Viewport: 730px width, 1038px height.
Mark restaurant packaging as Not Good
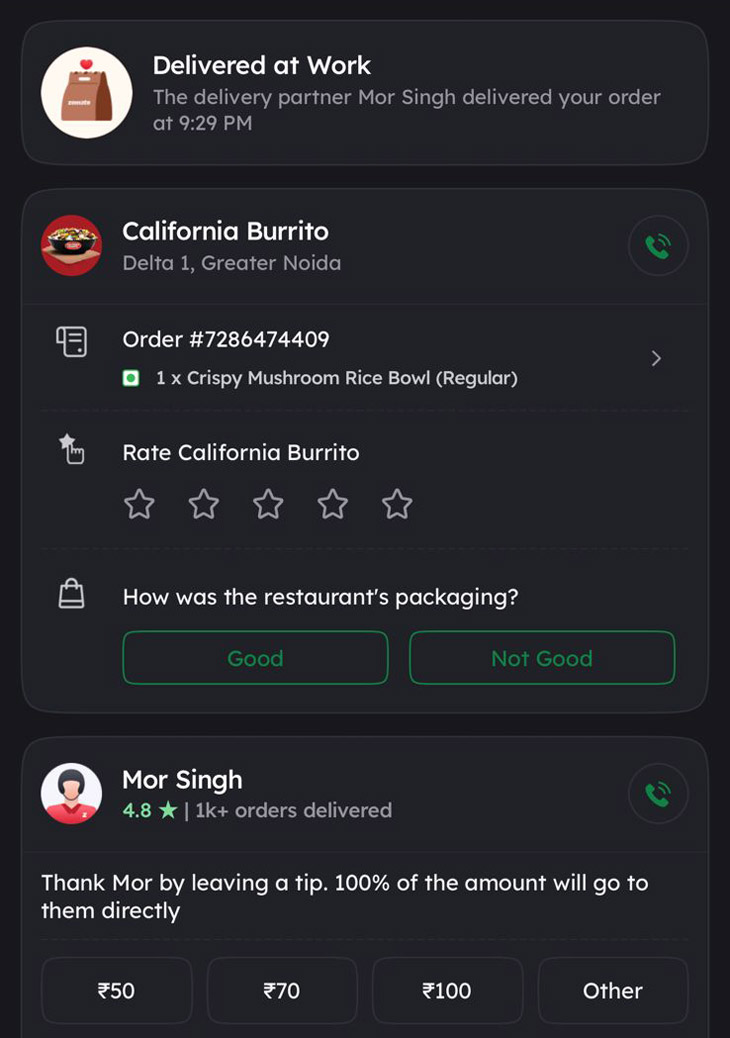542,658
